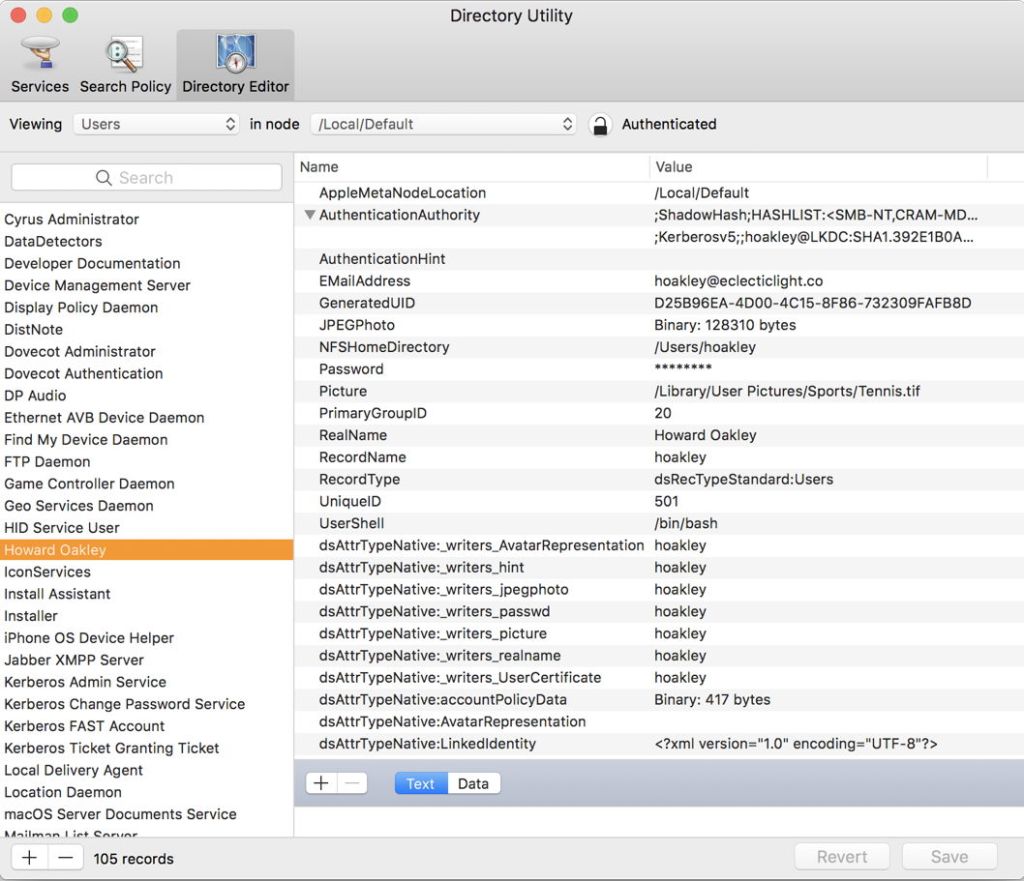Click the Kerberosv5 authentication value row

tap(659, 237)
